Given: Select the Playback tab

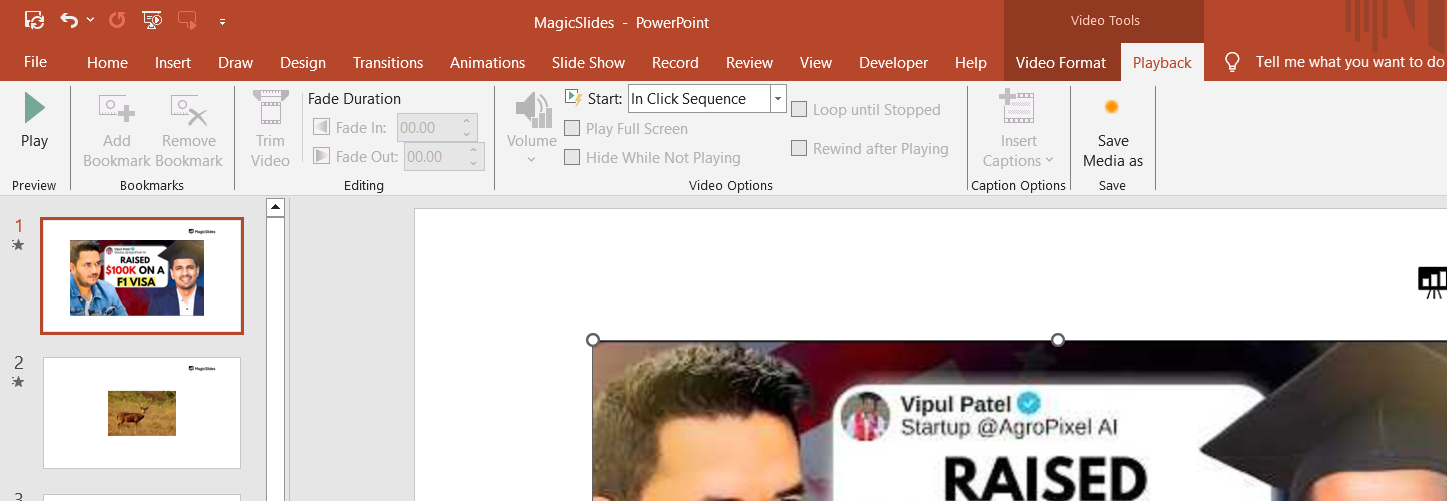Looking at the screenshot, I should [1162, 62].
